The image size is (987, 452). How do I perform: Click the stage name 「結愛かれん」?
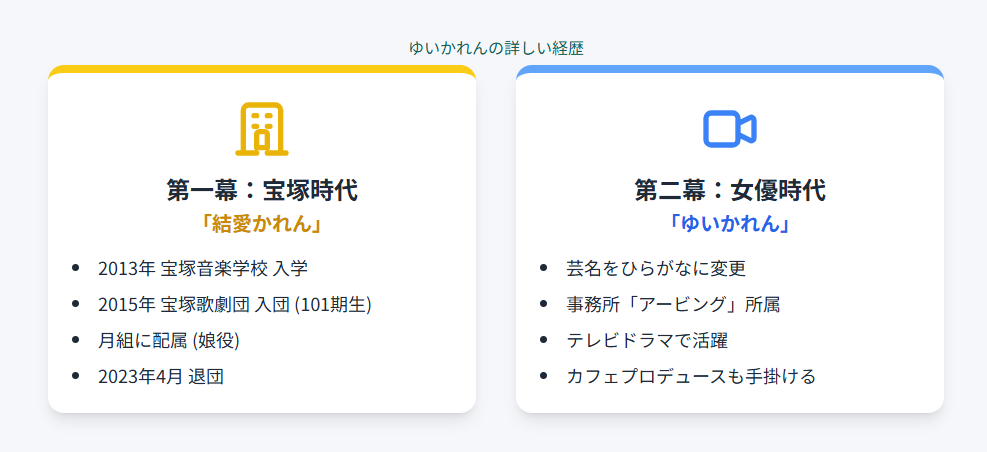tap(261, 223)
